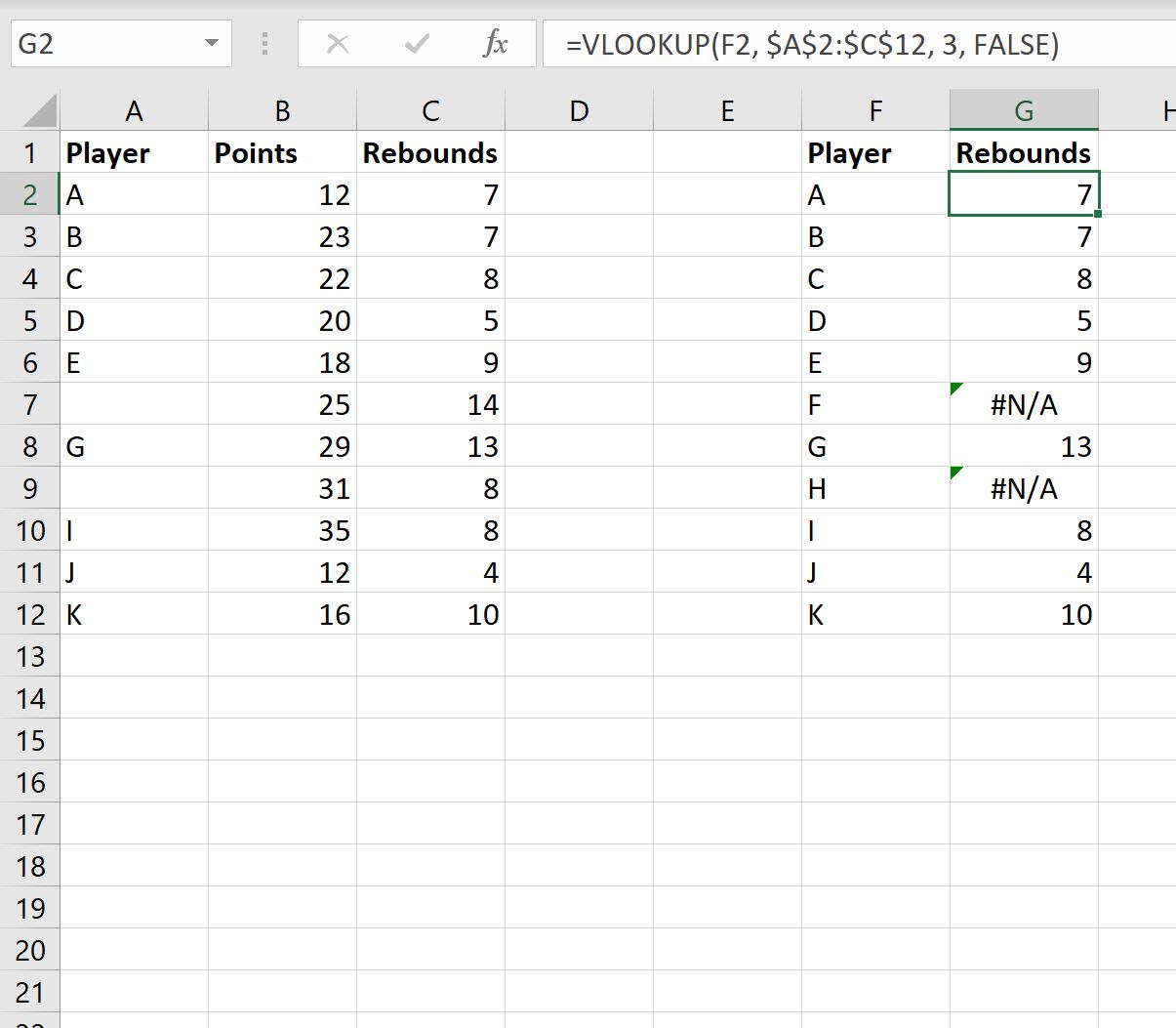
Task: Select the Rebounds header cell G1
Action: [1023, 152]
